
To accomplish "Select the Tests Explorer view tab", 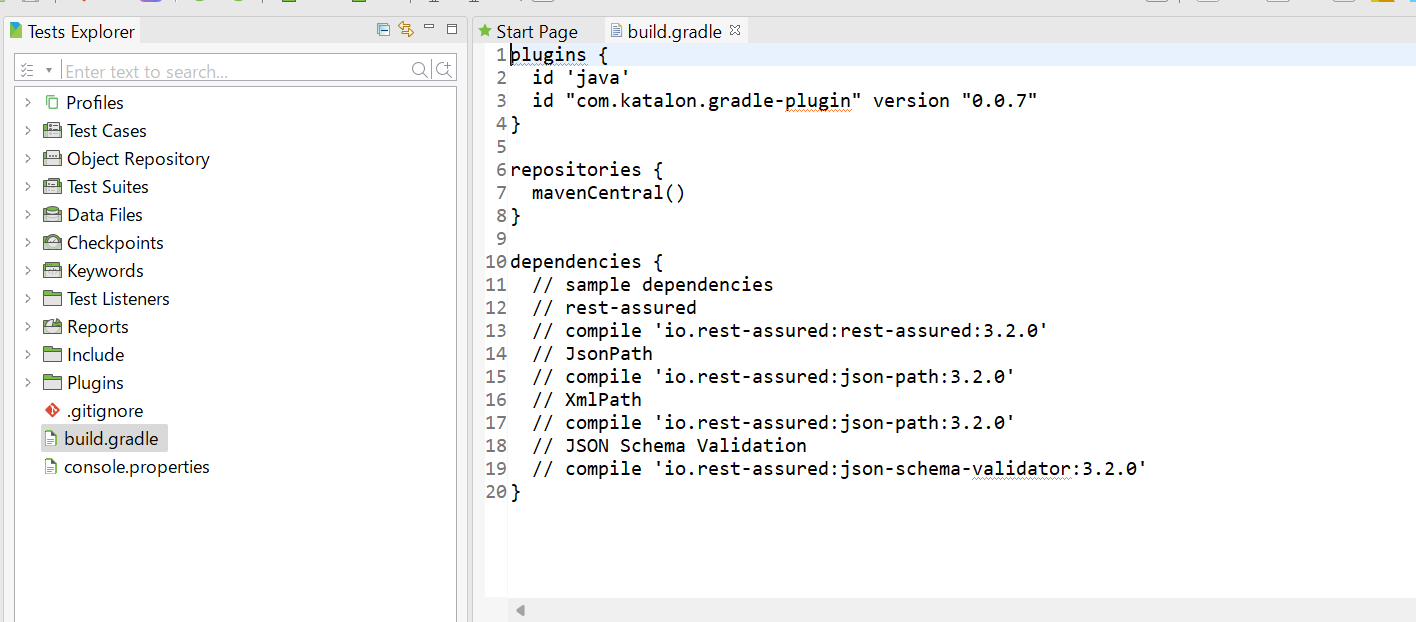I will tap(72, 31).
